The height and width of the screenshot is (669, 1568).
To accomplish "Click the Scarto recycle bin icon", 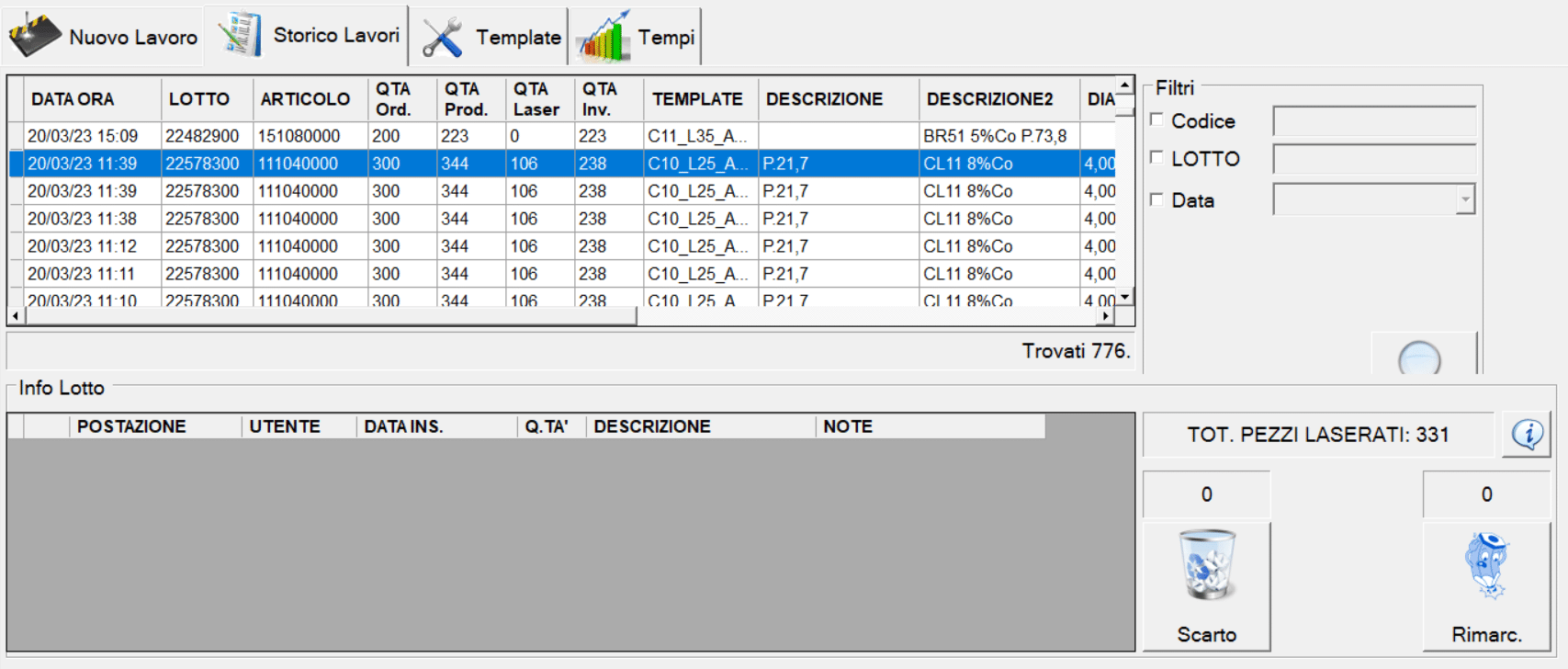I will point(1206,565).
